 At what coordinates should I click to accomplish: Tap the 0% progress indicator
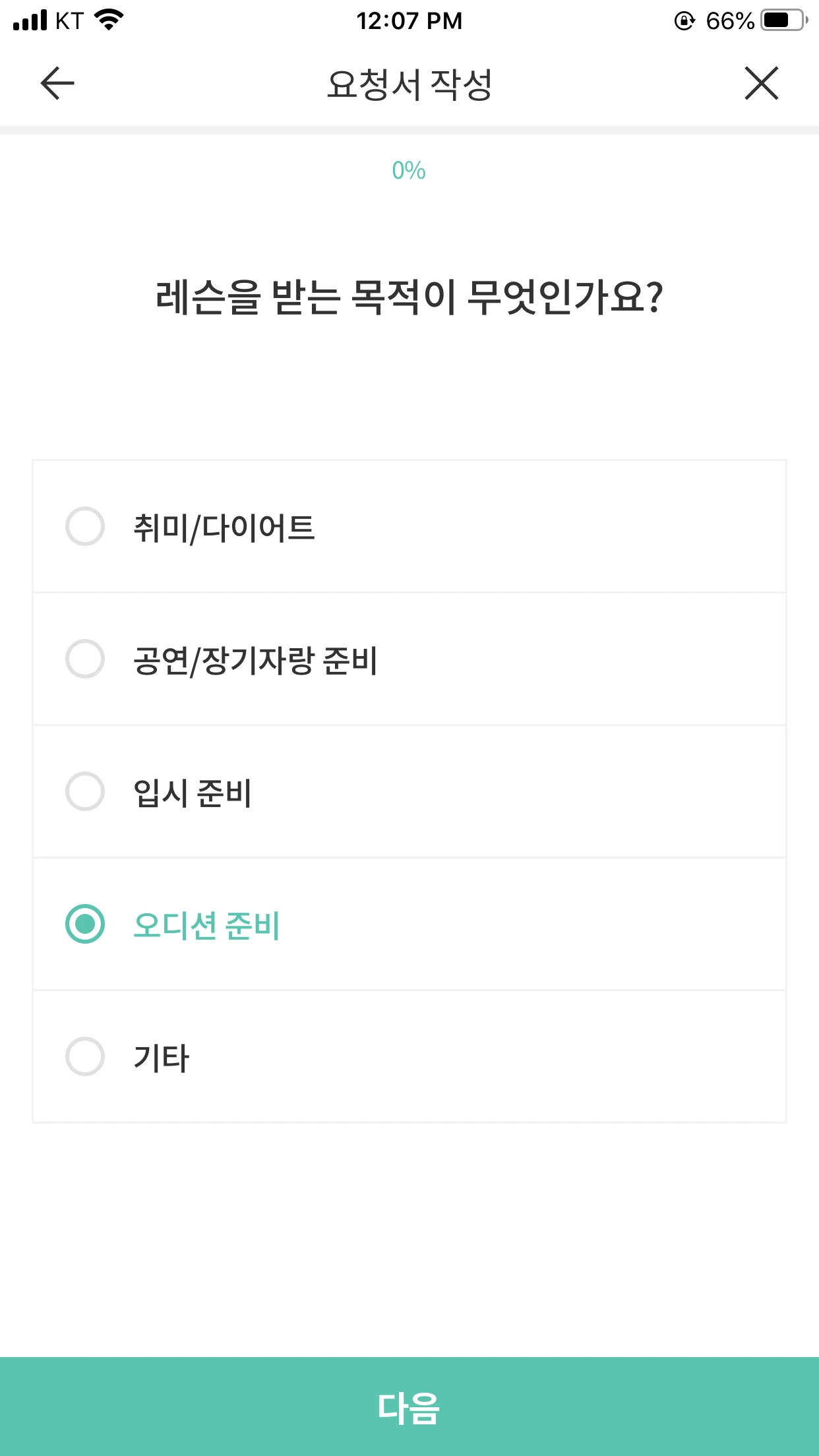409,171
